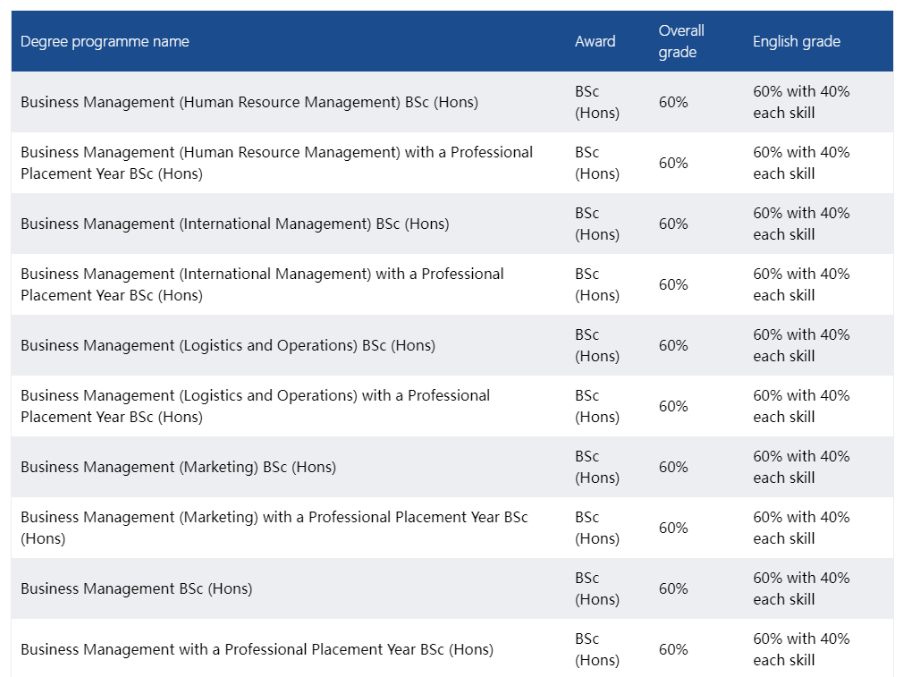Select plain Business Management BSc (Hons) row
Image resolution: width=901 pixels, height=677 pixels.
[136, 588]
